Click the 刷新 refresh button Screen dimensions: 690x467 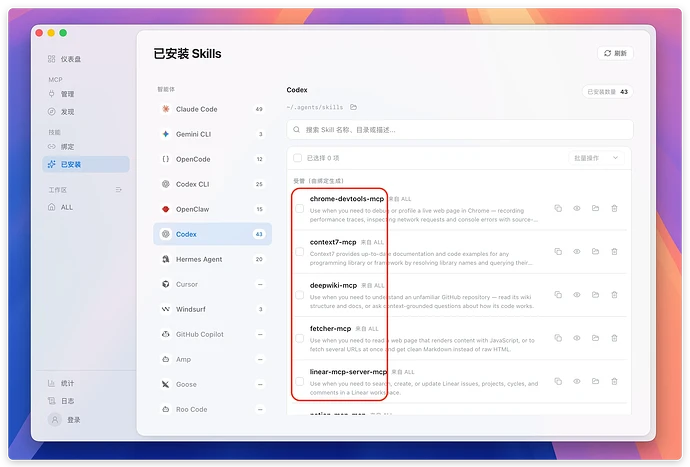click(x=615, y=53)
